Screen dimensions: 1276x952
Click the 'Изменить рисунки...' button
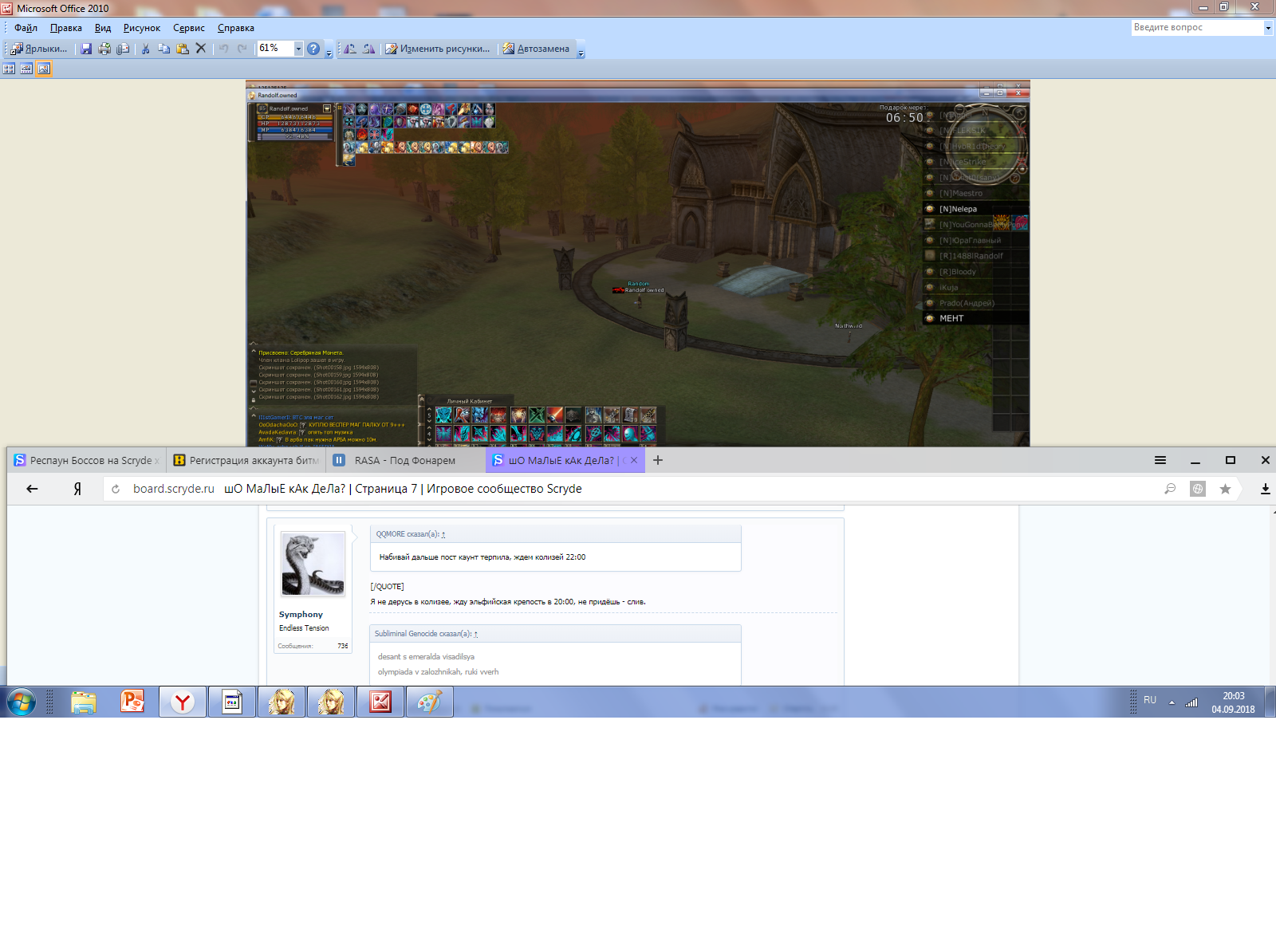438,49
